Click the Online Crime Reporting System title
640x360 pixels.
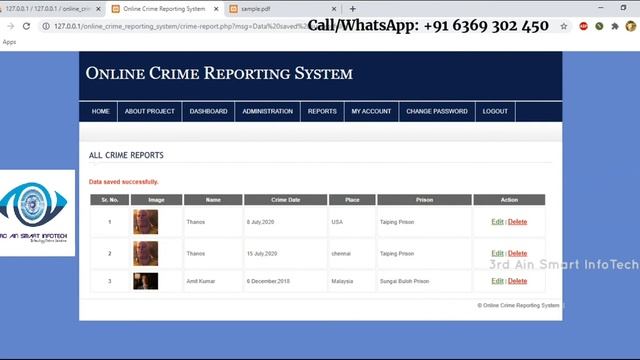219,73
